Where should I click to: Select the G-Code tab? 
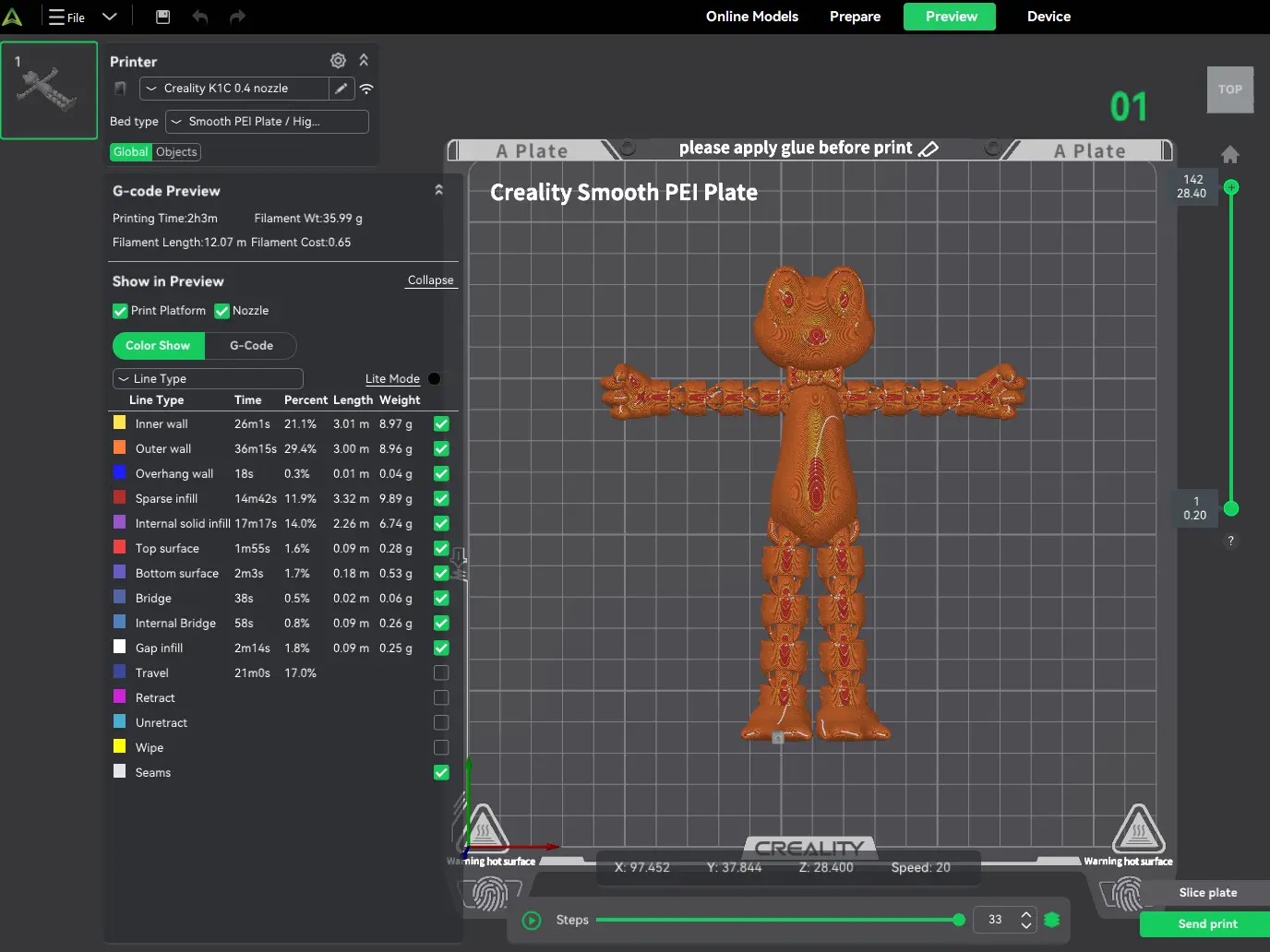tap(251, 346)
